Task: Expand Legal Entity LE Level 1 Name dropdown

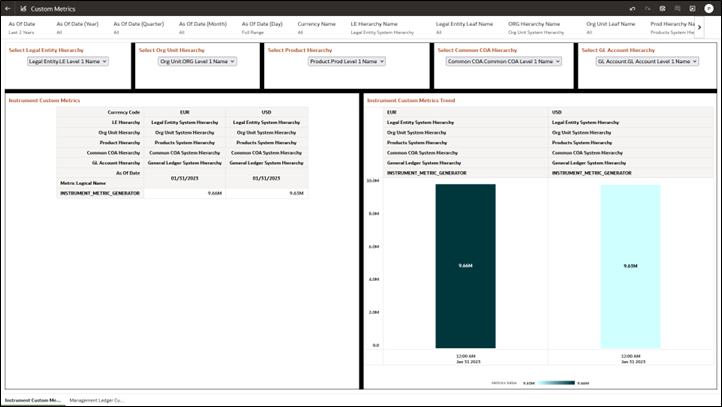Action: point(68,61)
